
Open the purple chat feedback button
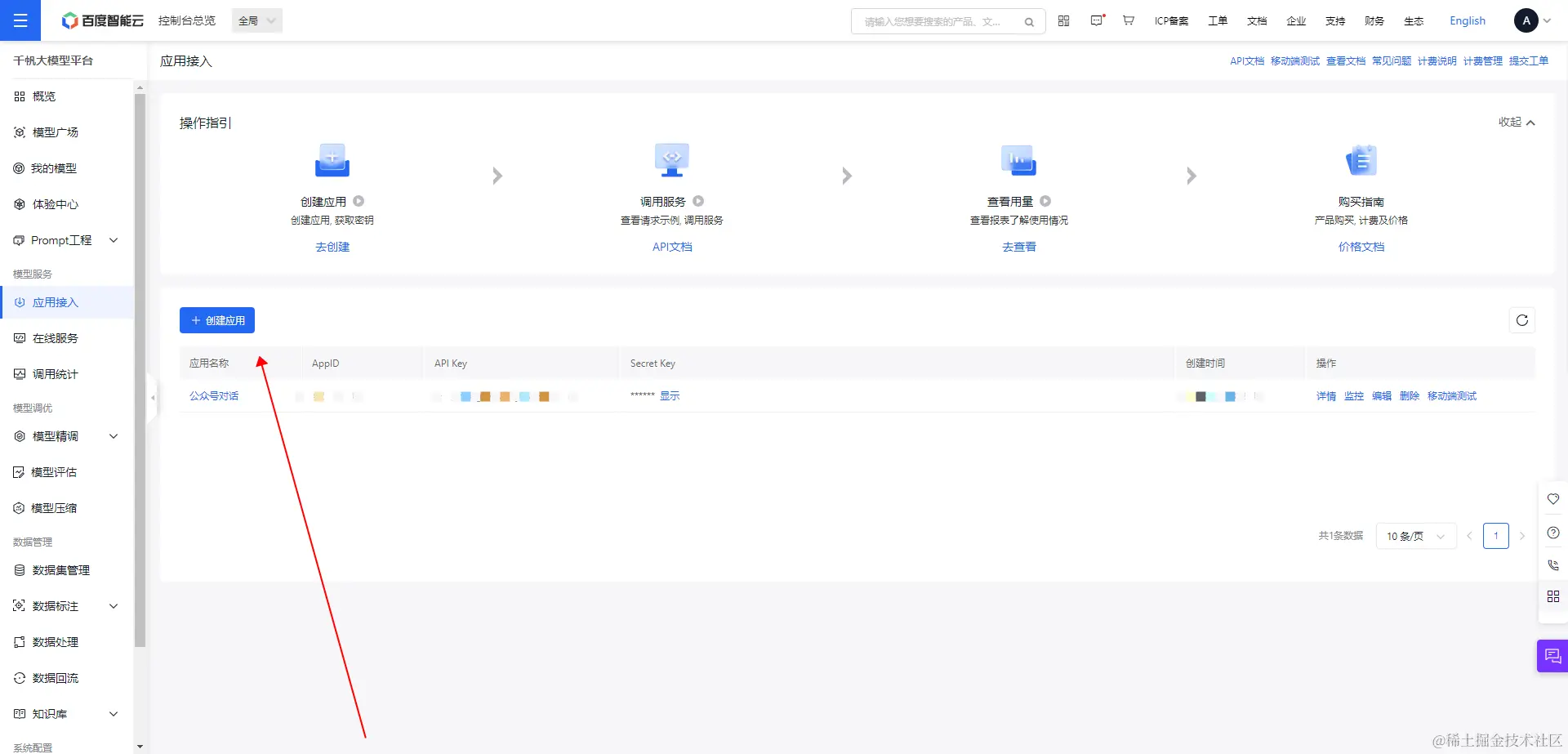pyautogui.click(x=1552, y=656)
